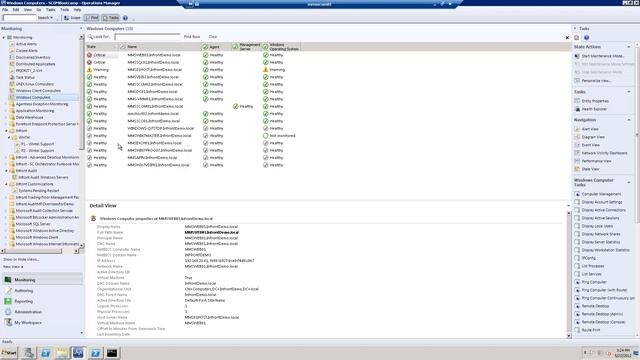This screenshot has height=360, width=640.
Task: Open the Edit menu
Action: click(16, 9)
